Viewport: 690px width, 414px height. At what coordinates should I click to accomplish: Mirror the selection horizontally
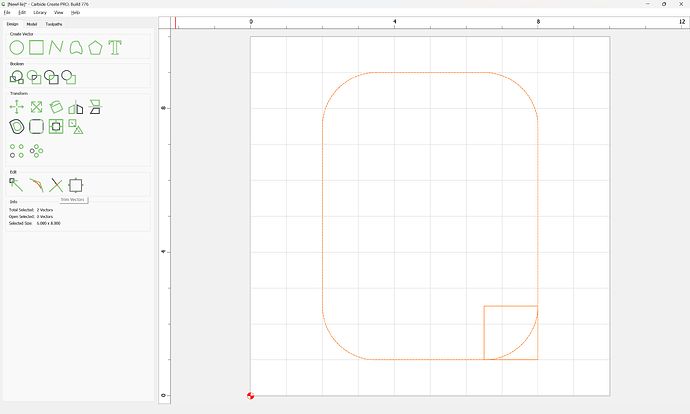pyautogui.click(x=76, y=107)
